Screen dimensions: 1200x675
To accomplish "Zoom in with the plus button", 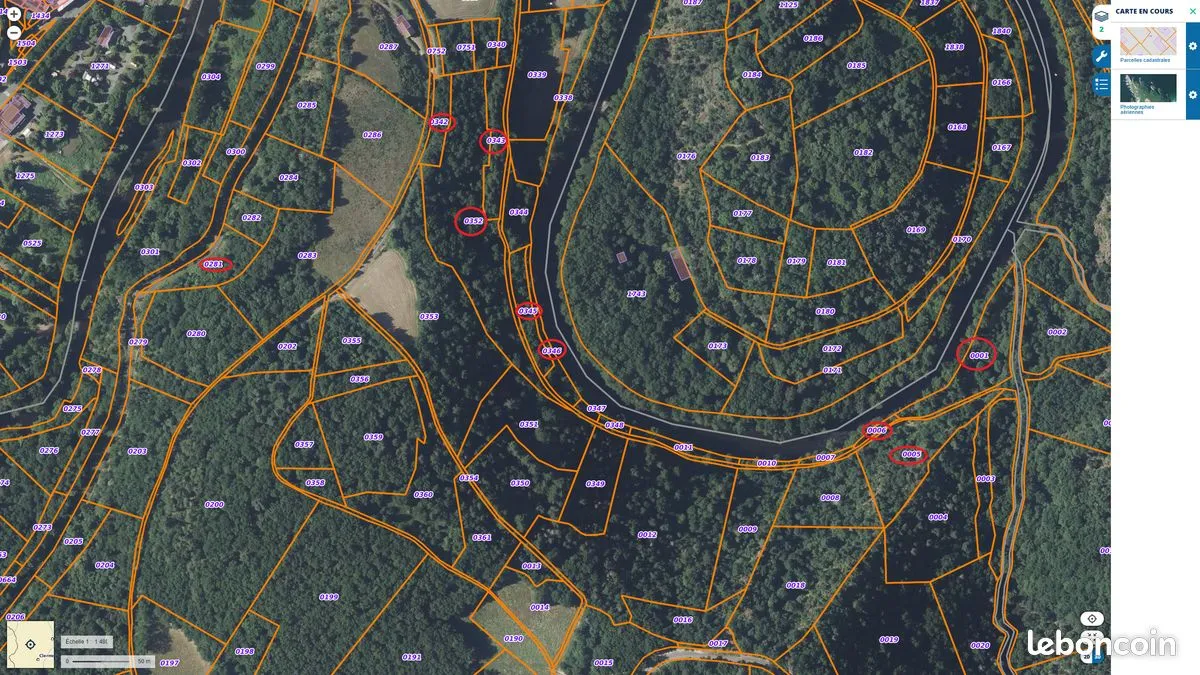I will point(14,14).
